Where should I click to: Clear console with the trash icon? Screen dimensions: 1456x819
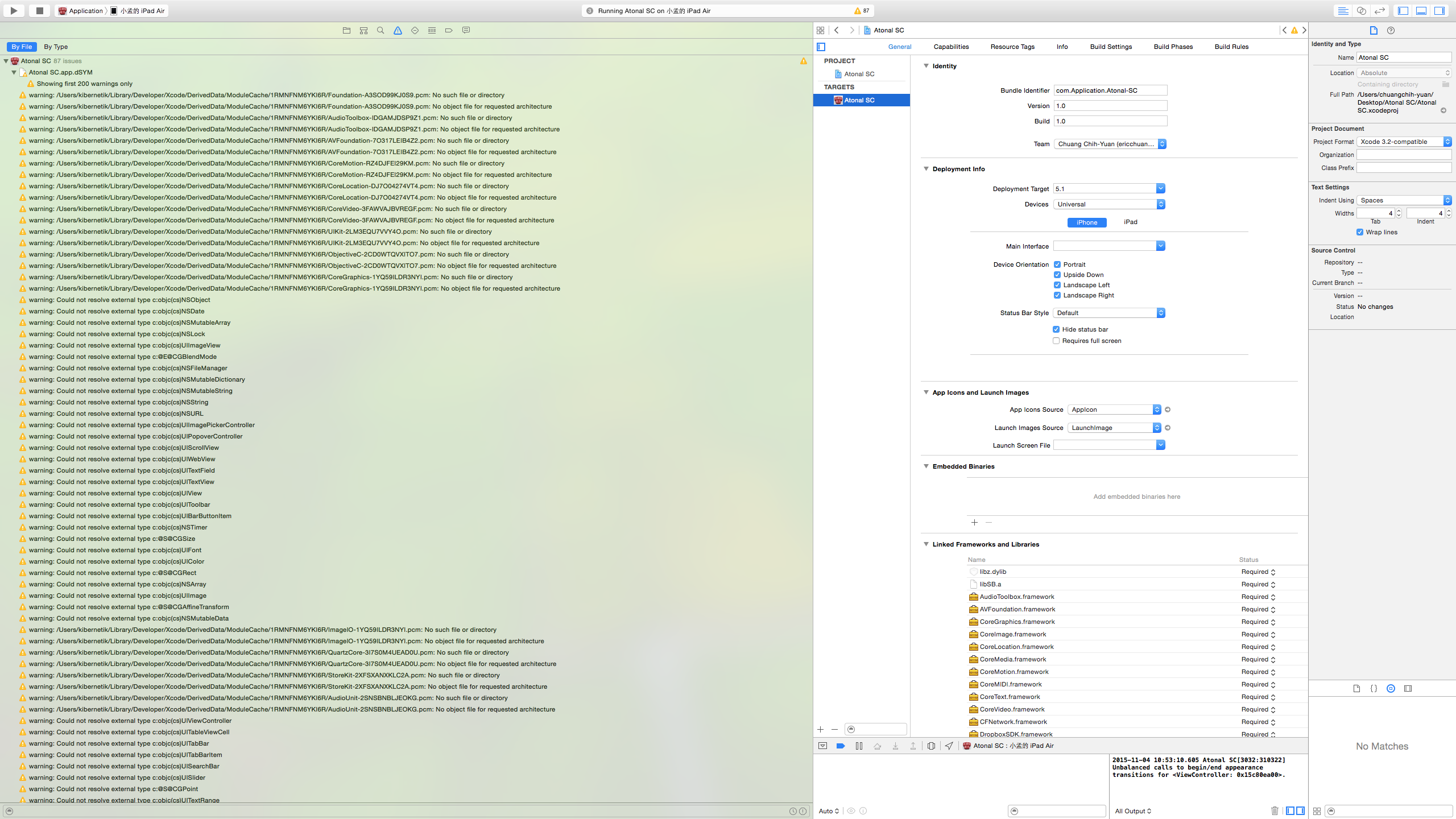[1275, 811]
